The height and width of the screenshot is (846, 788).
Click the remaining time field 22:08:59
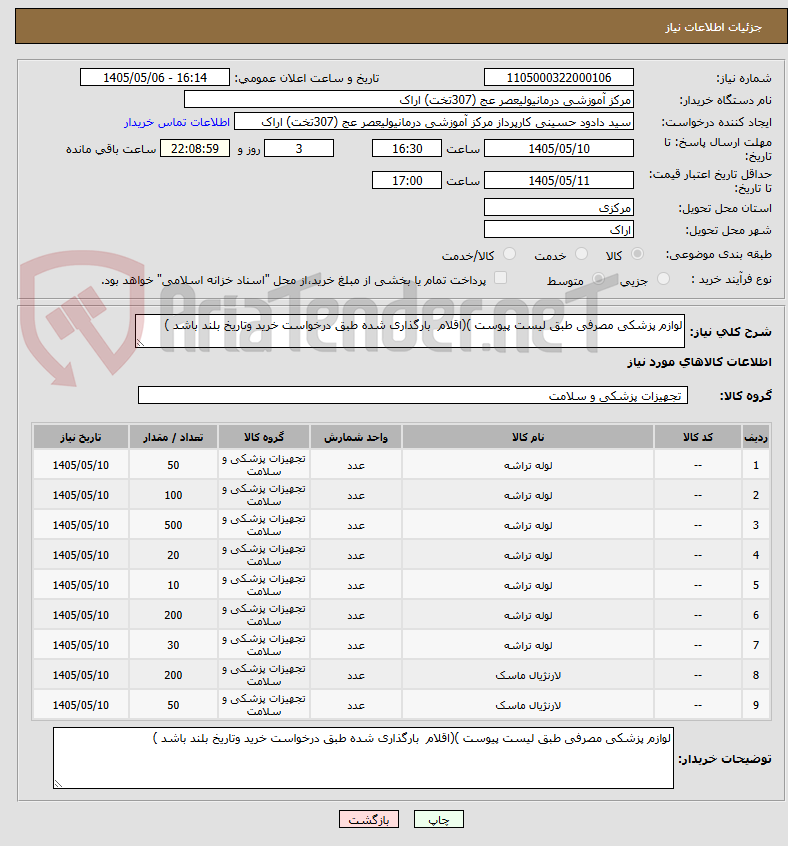pos(195,148)
